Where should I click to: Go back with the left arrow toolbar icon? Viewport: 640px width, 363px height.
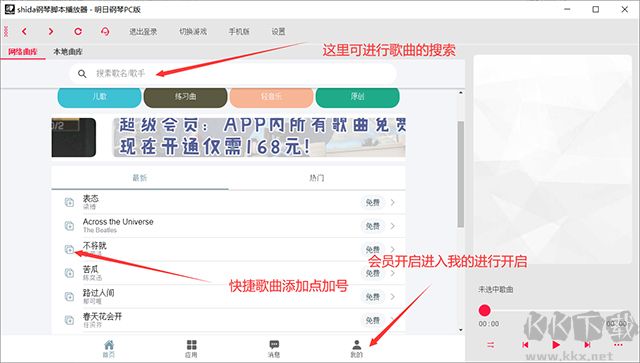[24, 31]
